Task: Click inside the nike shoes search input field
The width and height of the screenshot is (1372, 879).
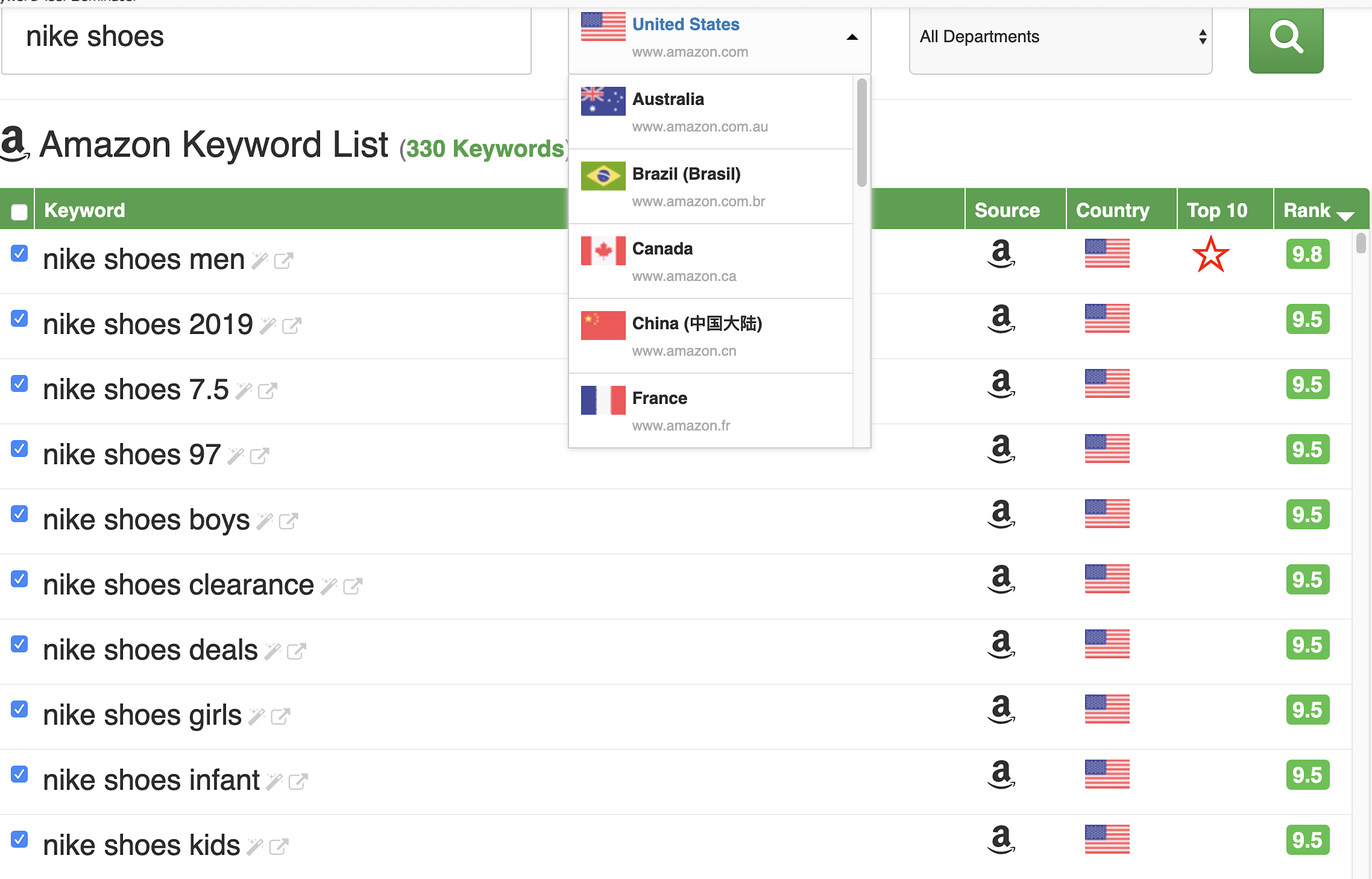Action: point(269,37)
